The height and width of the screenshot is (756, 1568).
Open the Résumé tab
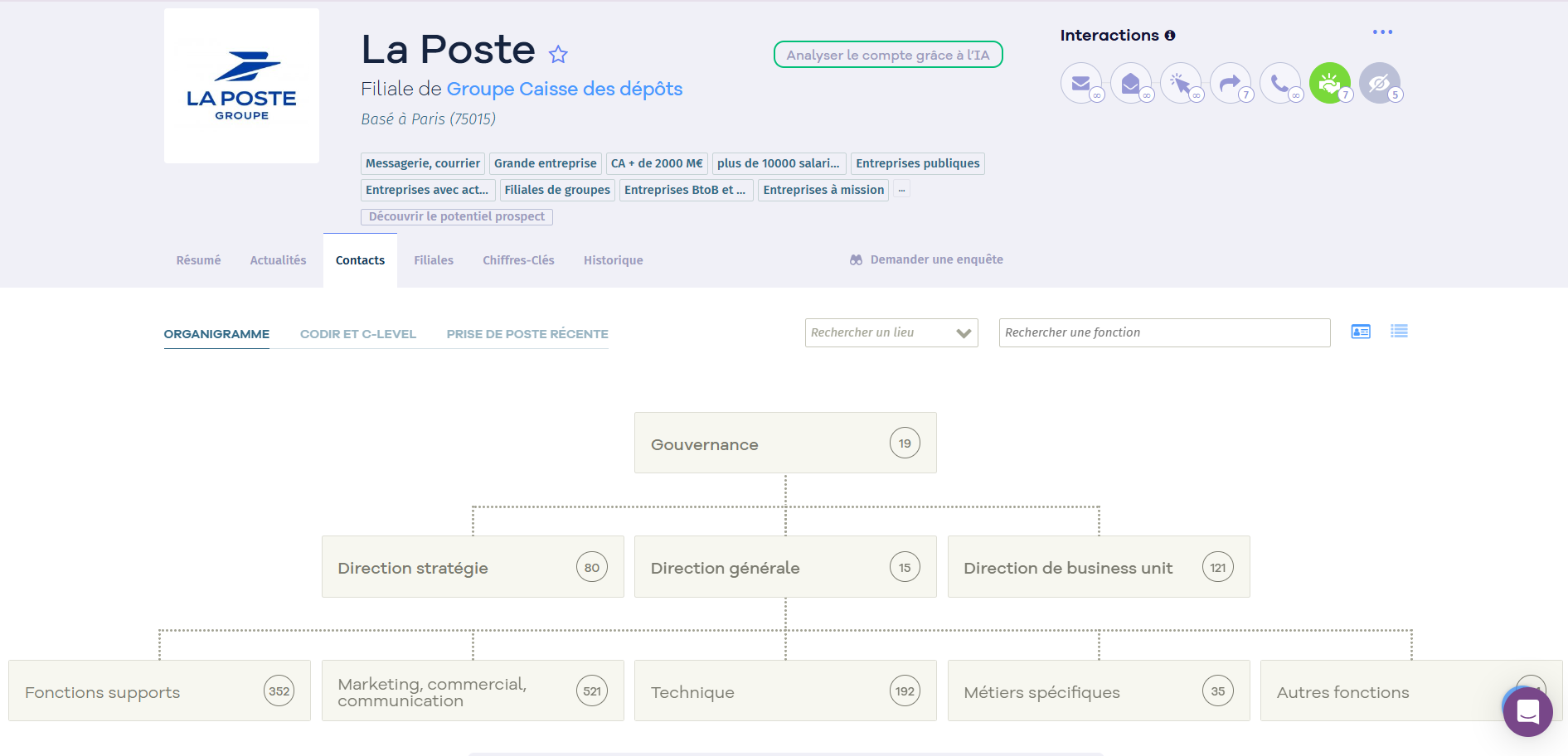(x=198, y=260)
